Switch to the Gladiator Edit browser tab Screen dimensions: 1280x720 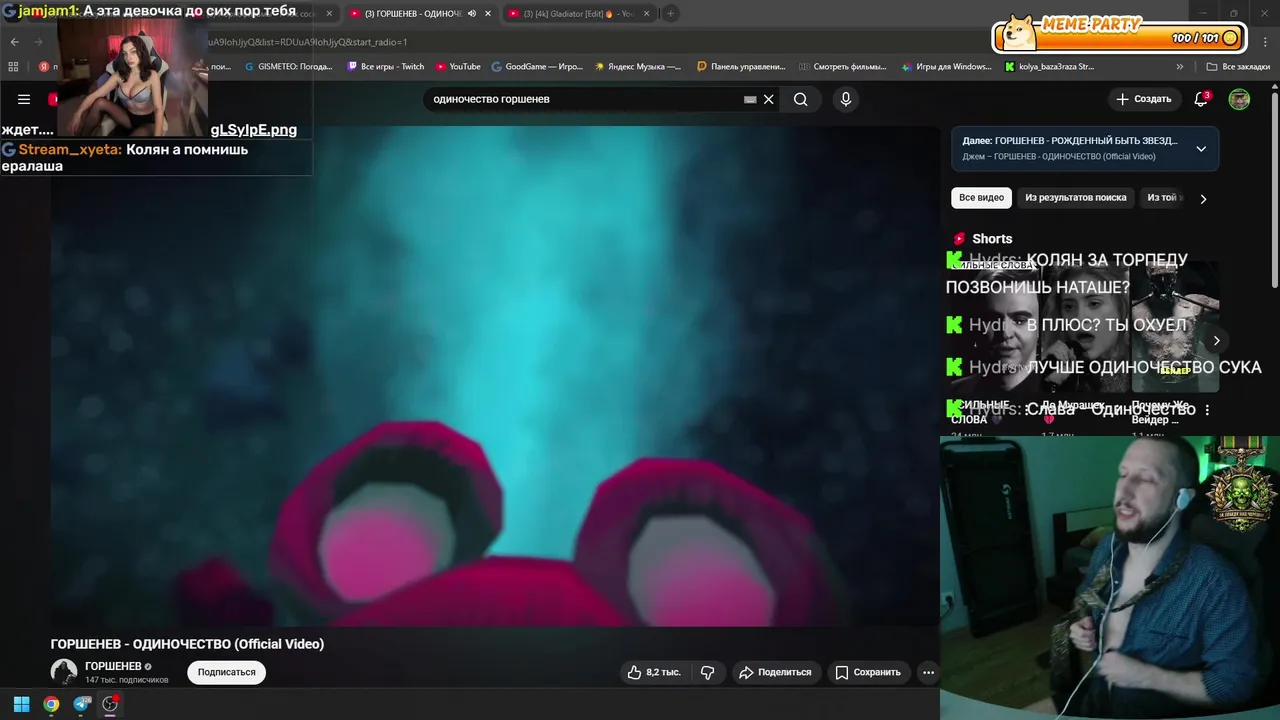pos(578,13)
